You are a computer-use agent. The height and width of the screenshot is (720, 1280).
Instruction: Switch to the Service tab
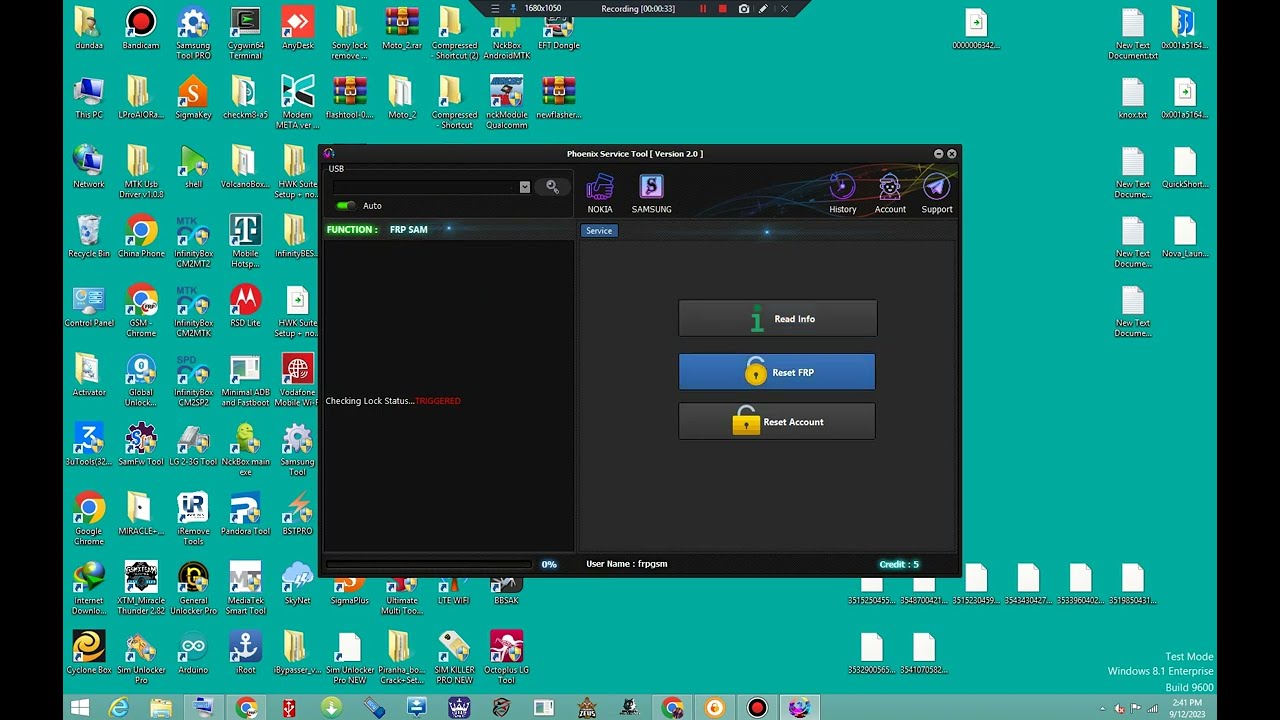599,231
